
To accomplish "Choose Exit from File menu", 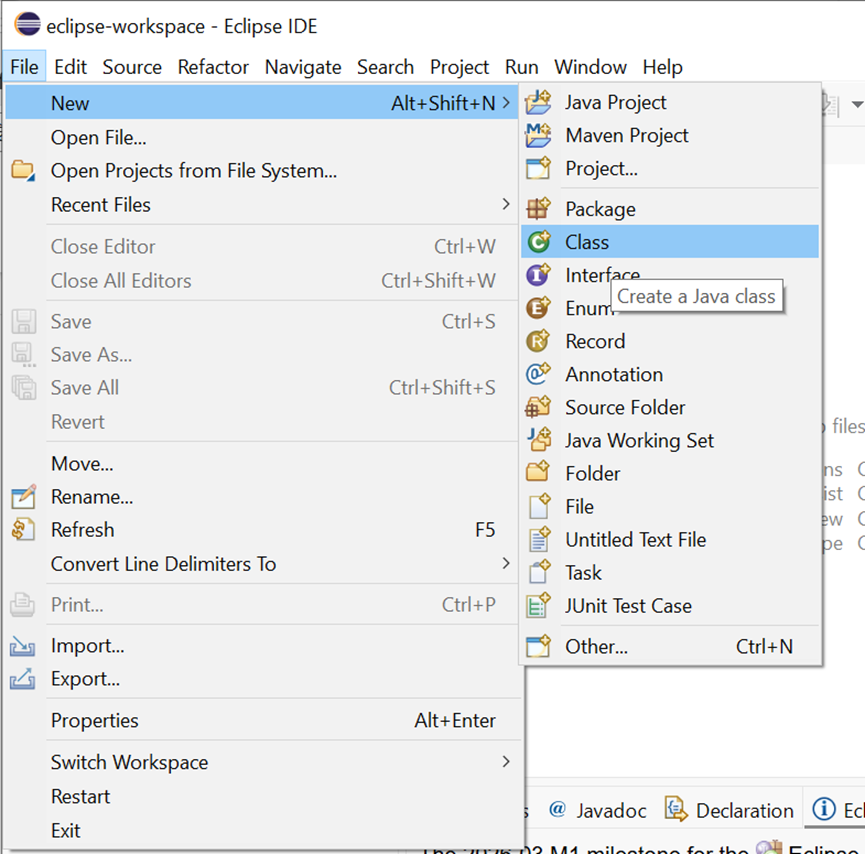I will [261, 830].
